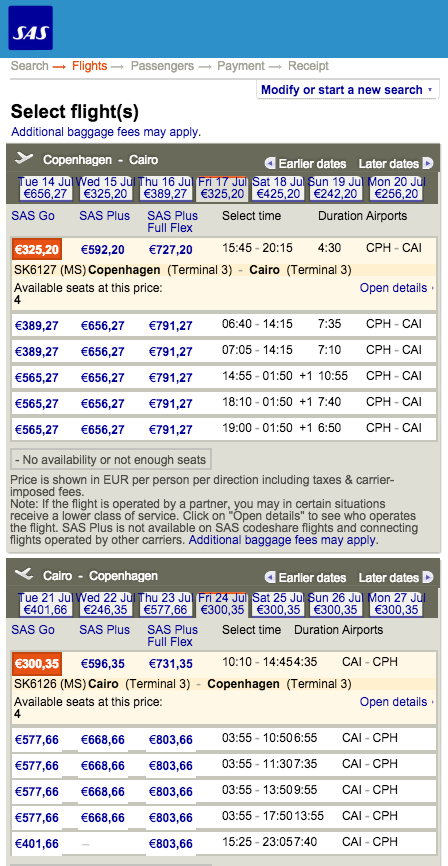Screen dimensions: 448x866
Task: Select €389,27 SAS Go for 06:40 departure
Action: 36,326
